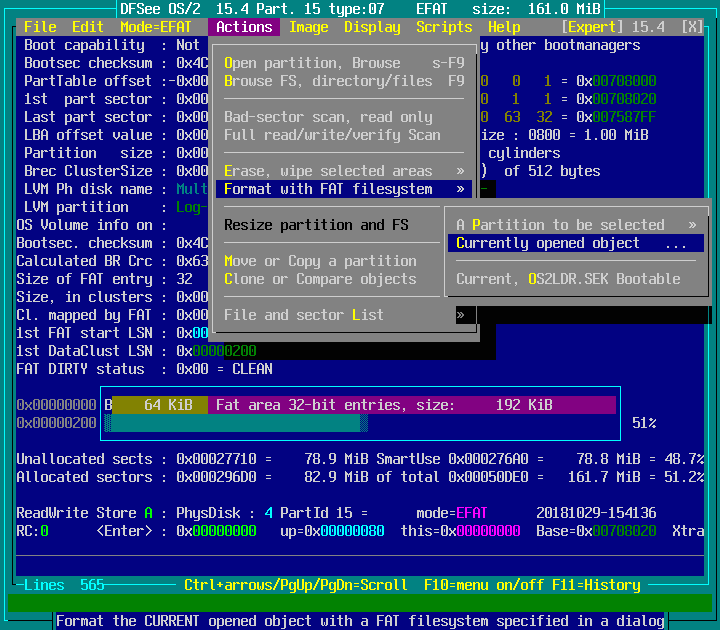
Task: Open the File menu
Action: coord(40,27)
